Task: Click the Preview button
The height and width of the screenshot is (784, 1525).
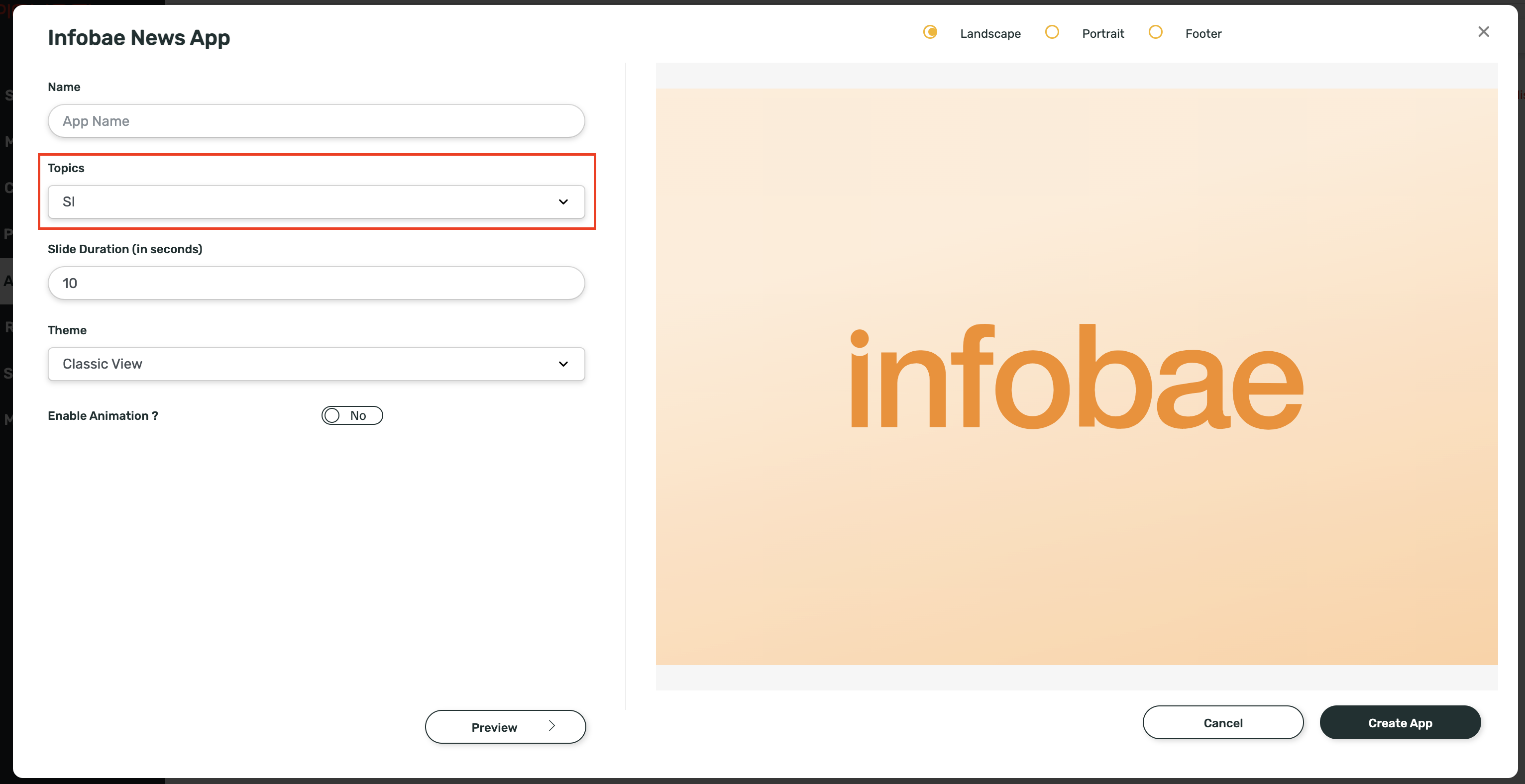Action: (505, 727)
